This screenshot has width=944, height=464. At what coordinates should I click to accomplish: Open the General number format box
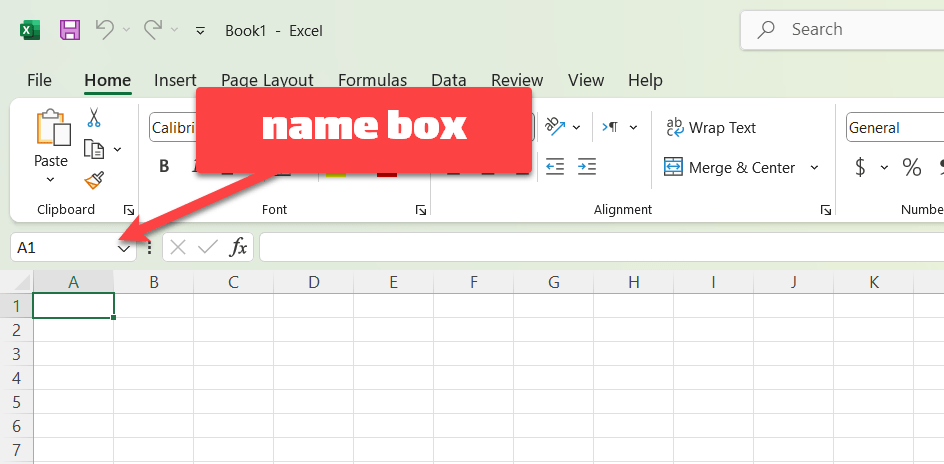(x=895, y=128)
